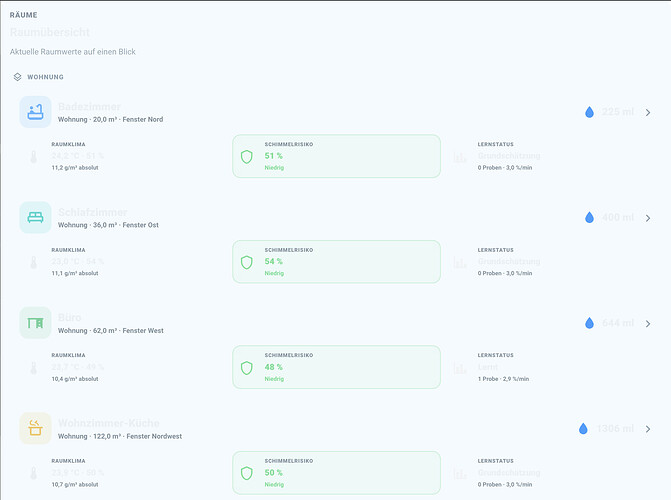
Task: Click the bar chart icon in Büro Lernstatus
Action: tap(460, 368)
